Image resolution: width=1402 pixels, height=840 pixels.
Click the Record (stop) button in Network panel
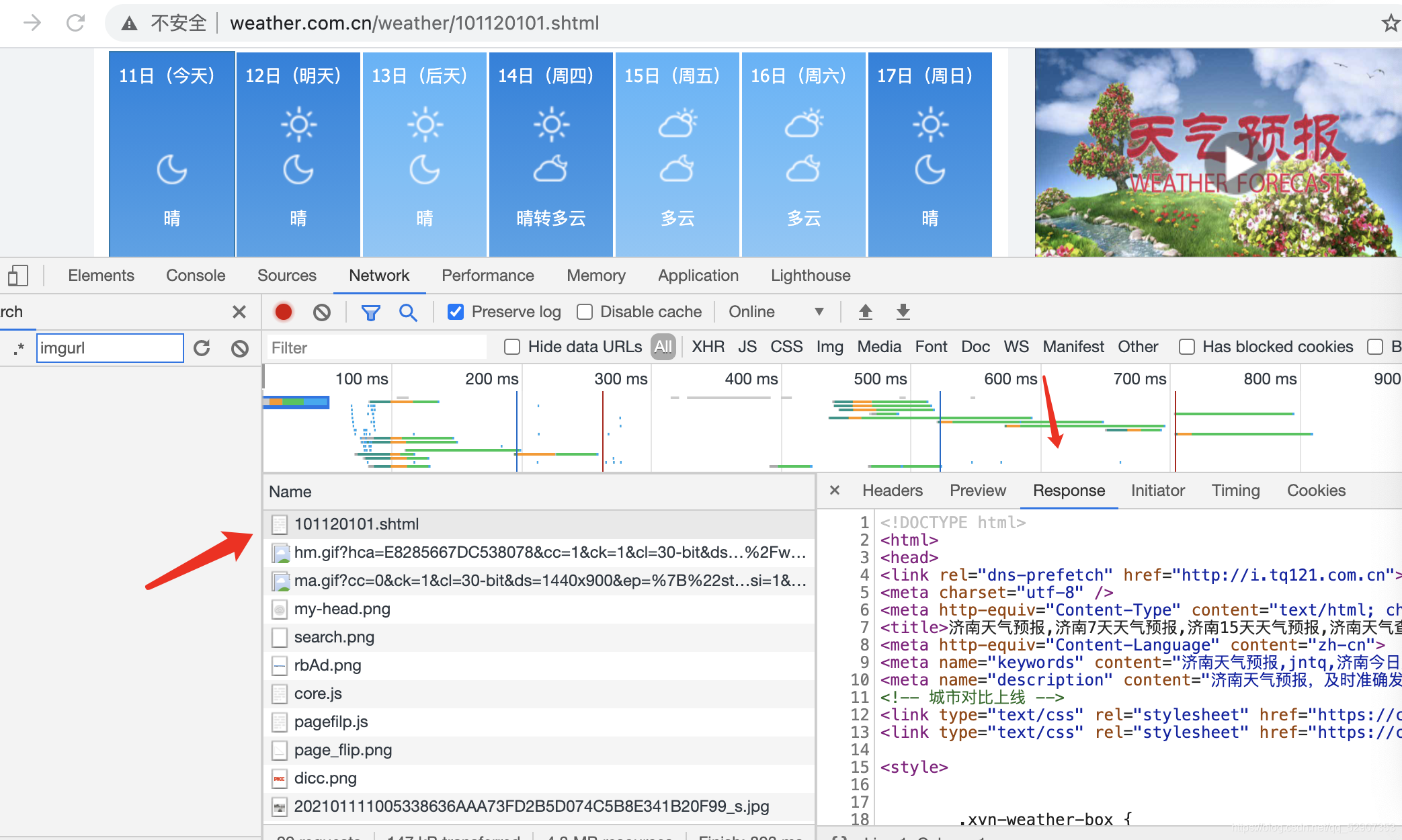284,313
